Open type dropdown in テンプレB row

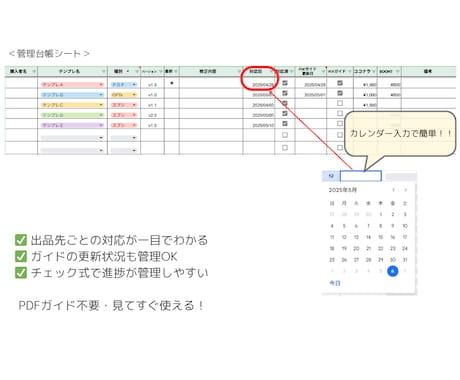[124, 95]
